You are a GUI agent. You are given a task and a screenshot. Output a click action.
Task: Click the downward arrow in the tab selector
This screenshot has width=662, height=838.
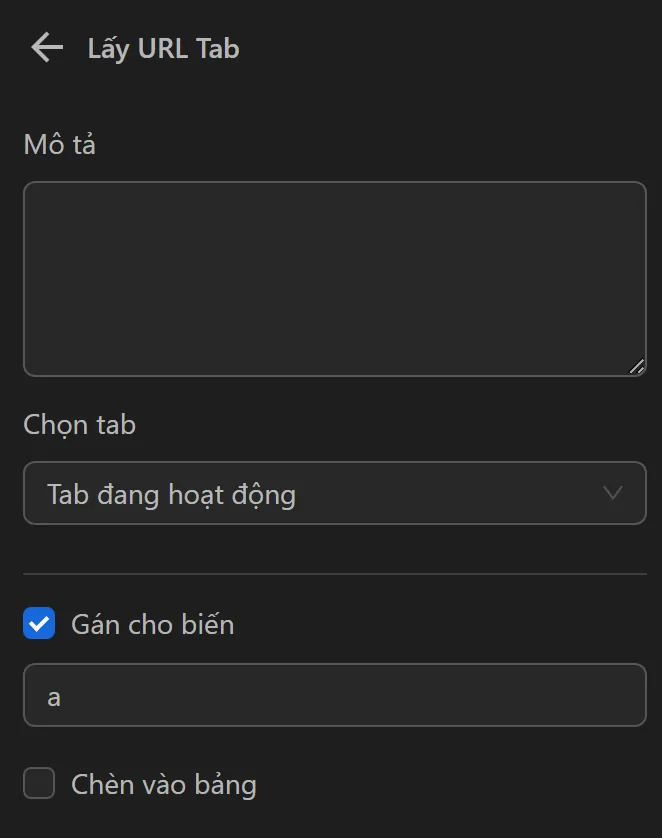tap(613, 493)
